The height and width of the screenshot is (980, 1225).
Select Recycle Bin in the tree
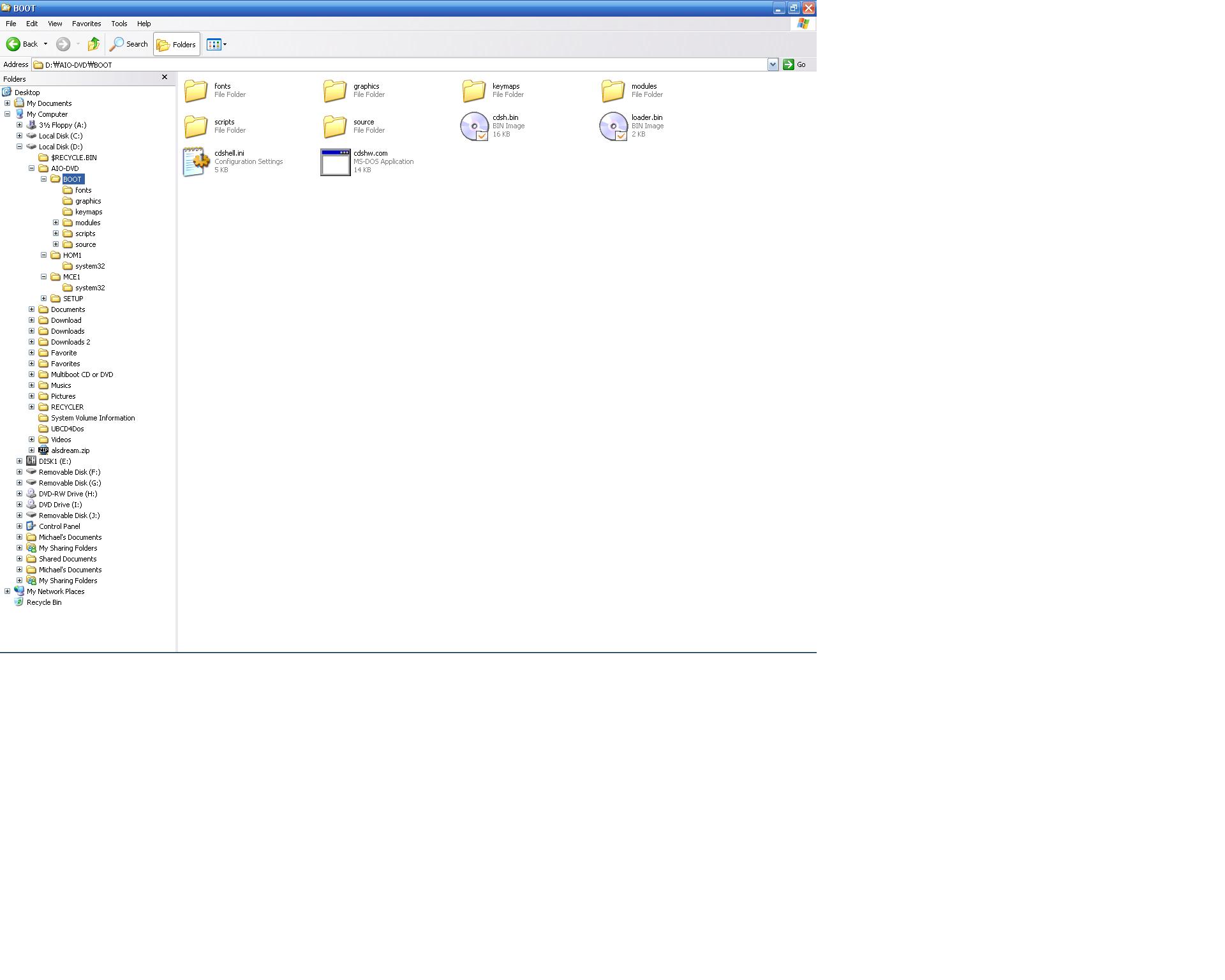44,602
